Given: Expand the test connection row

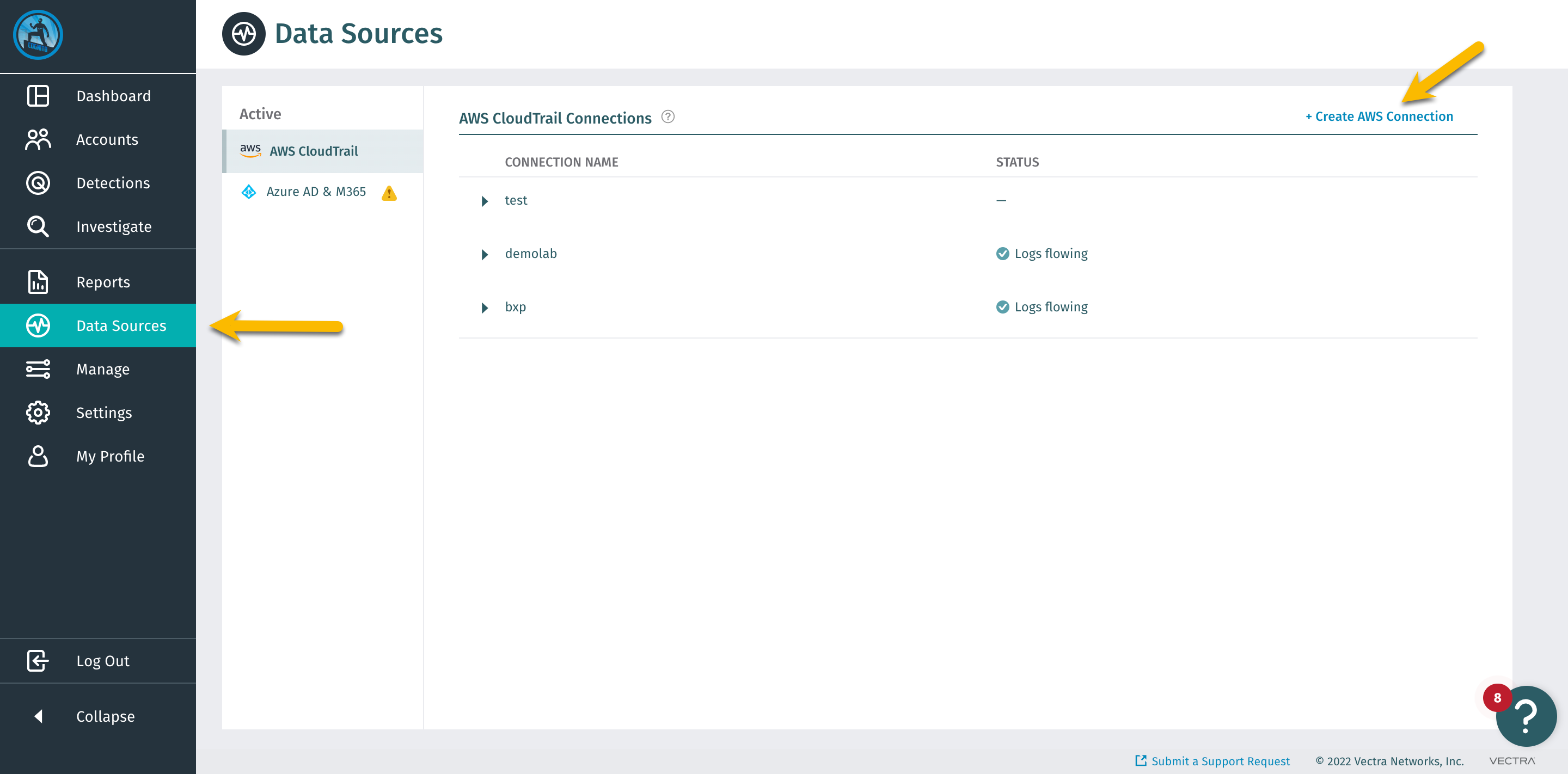Looking at the screenshot, I should (x=485, y=201).
